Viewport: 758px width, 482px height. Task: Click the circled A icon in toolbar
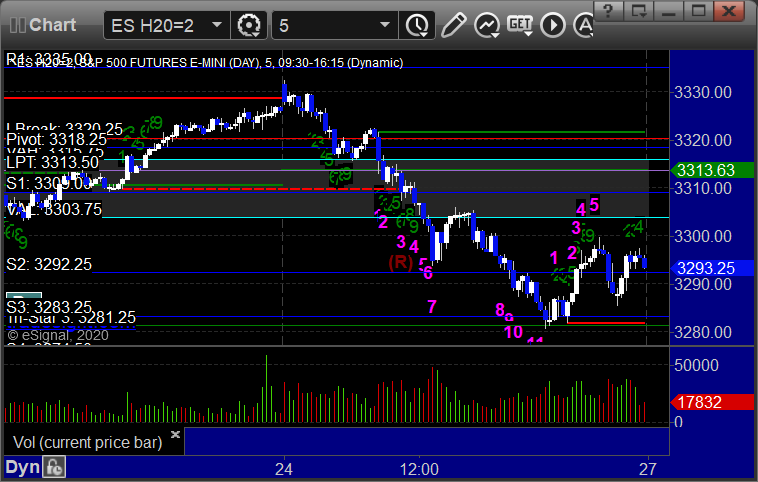point(583,25)
